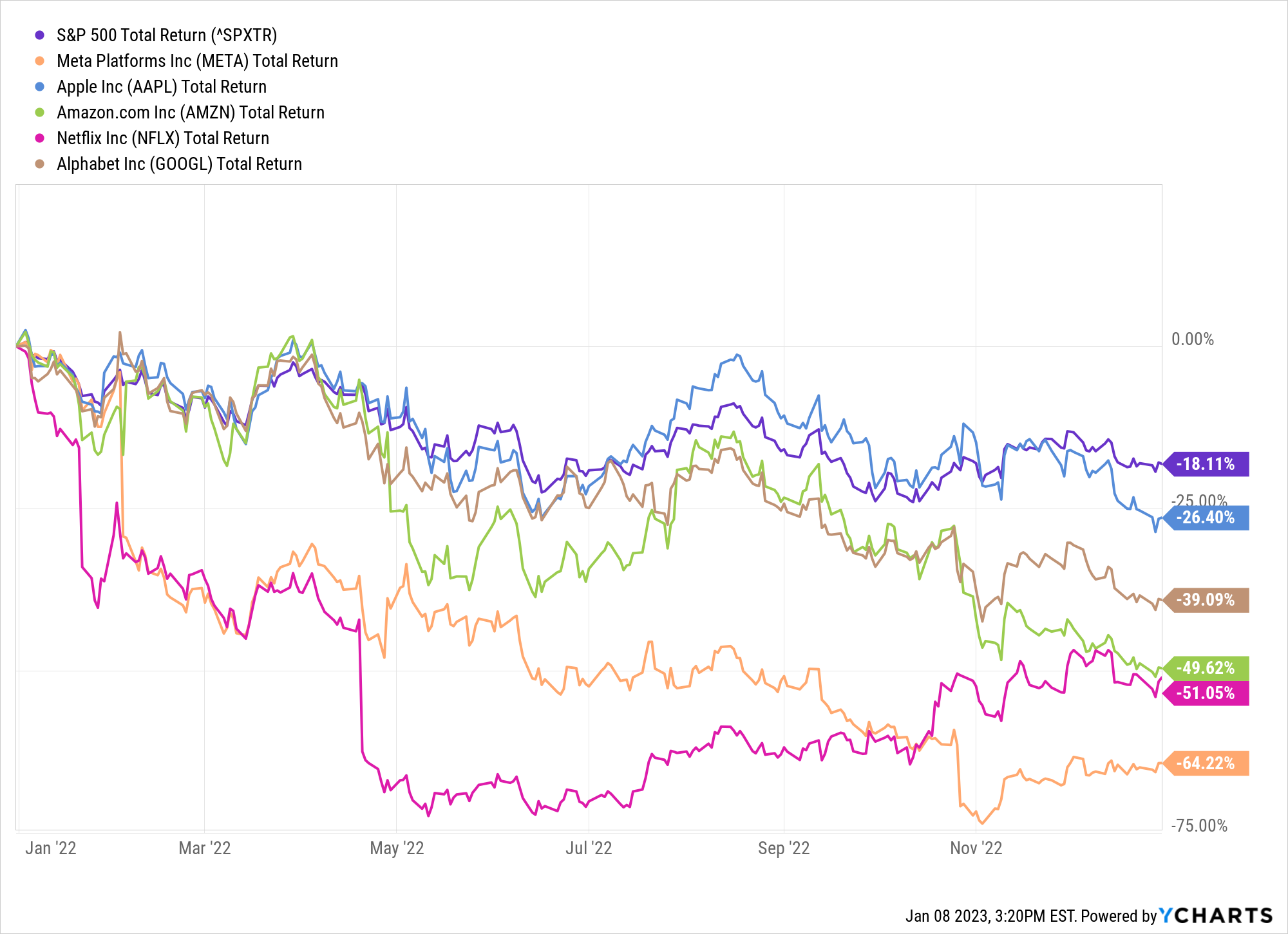Select the Amazon.com Inc Total Return label

pyautogui.click(x=191, y=112)
